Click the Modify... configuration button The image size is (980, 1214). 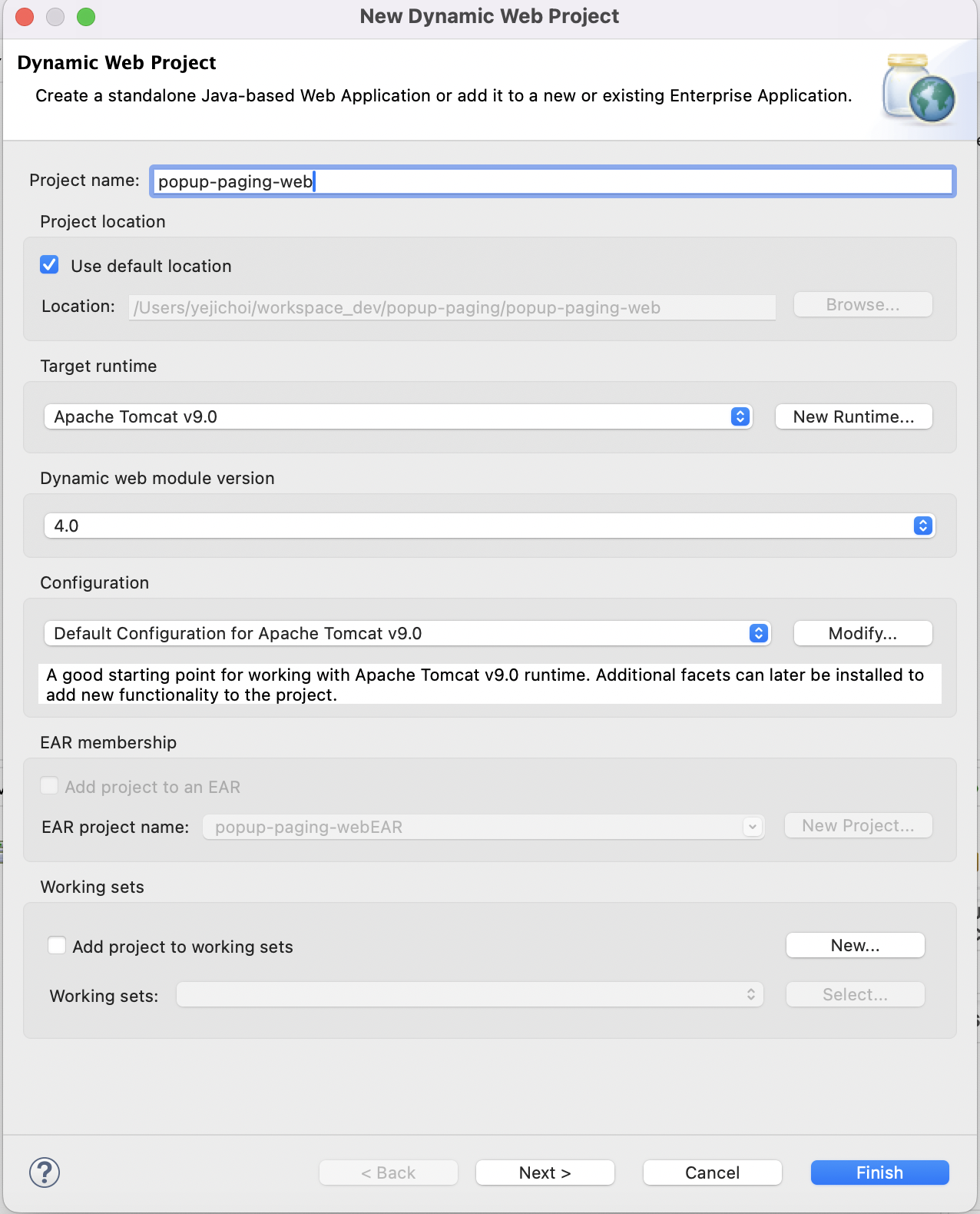[x=863, y=633]
